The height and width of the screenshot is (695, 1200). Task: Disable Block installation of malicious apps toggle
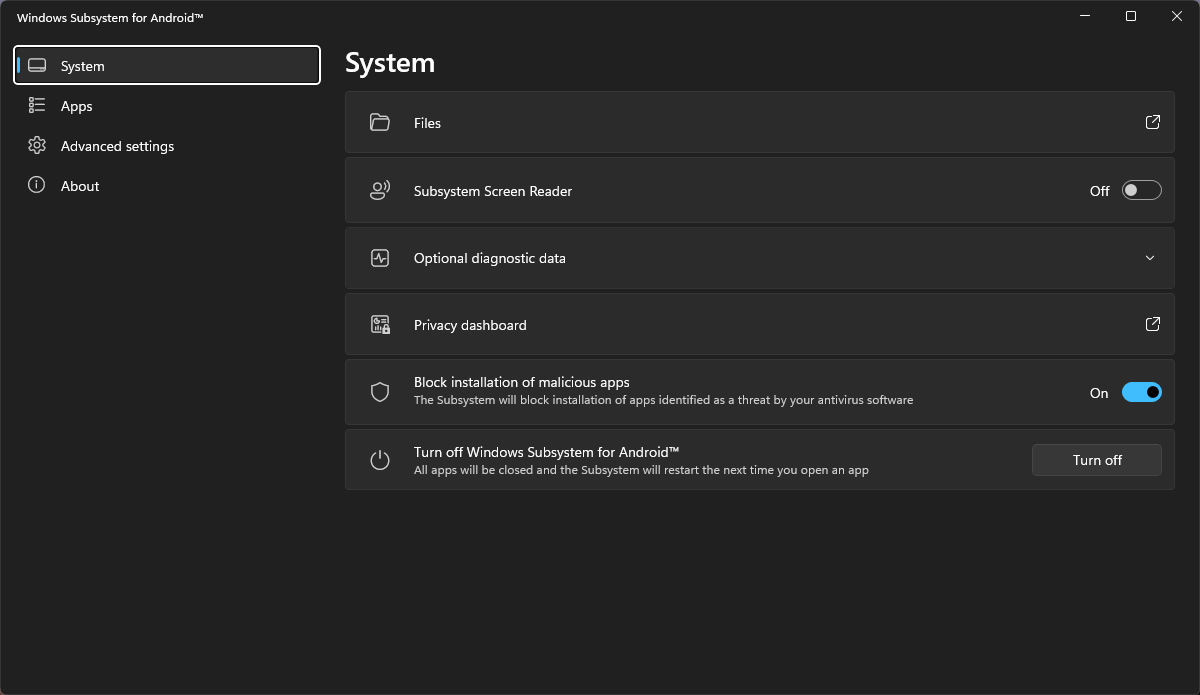coord(1141,393)
